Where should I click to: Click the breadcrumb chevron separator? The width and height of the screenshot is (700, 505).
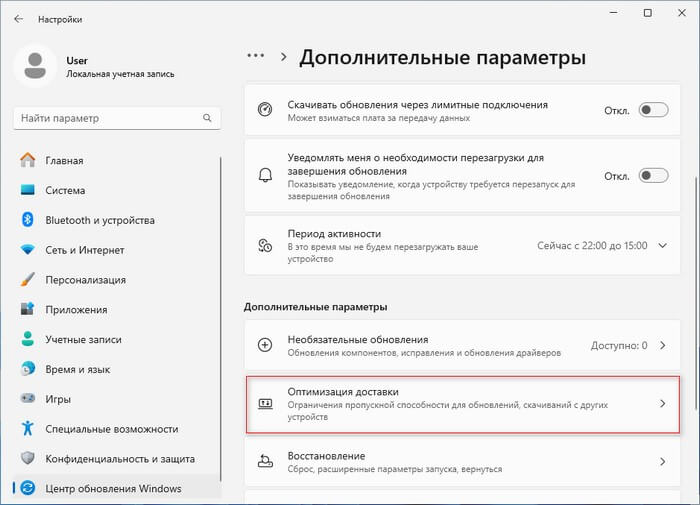pyautogui.click(x=283, y=57)
